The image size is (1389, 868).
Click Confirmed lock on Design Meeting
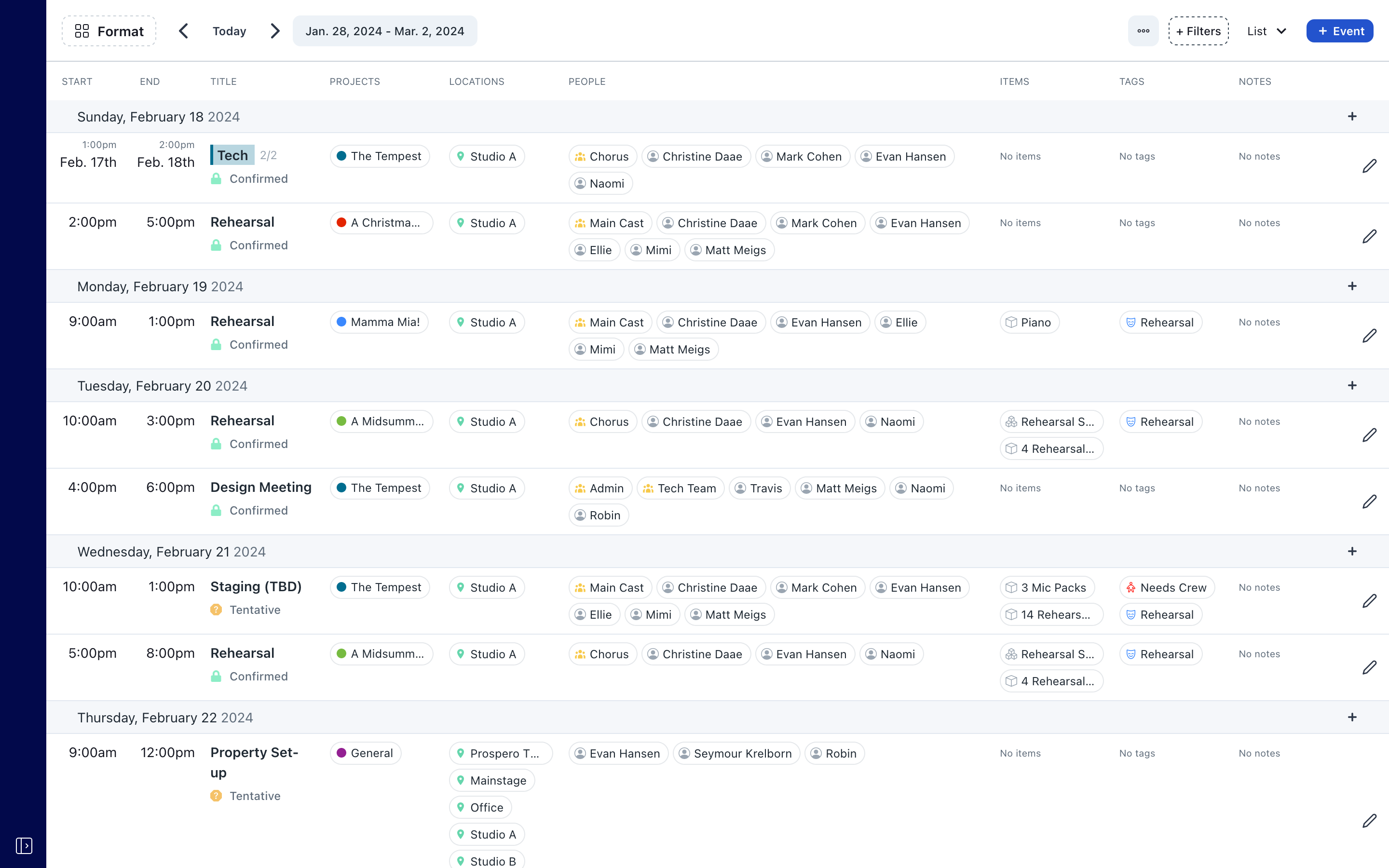217,510
